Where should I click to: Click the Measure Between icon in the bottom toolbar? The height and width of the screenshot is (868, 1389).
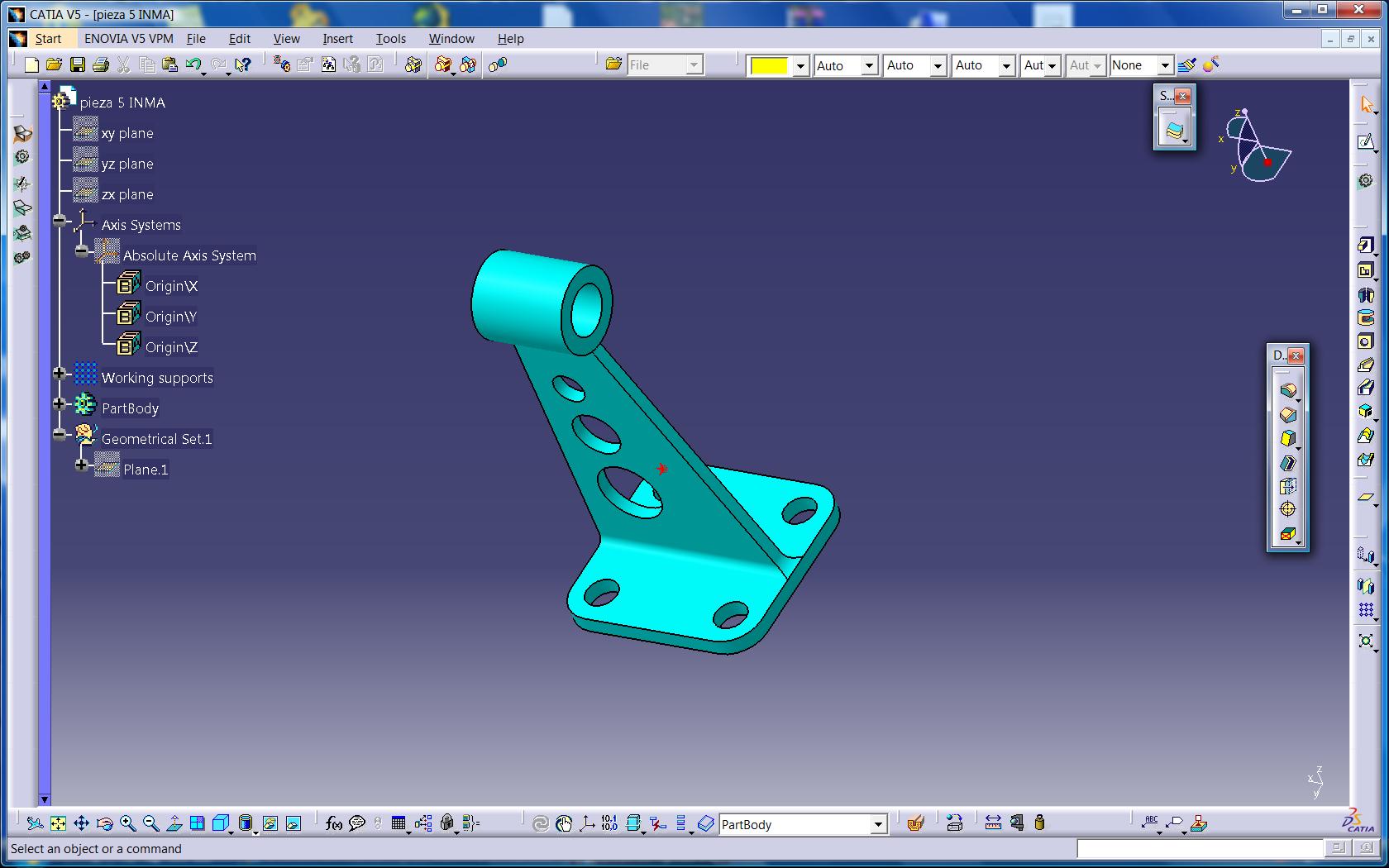point(993,823)
